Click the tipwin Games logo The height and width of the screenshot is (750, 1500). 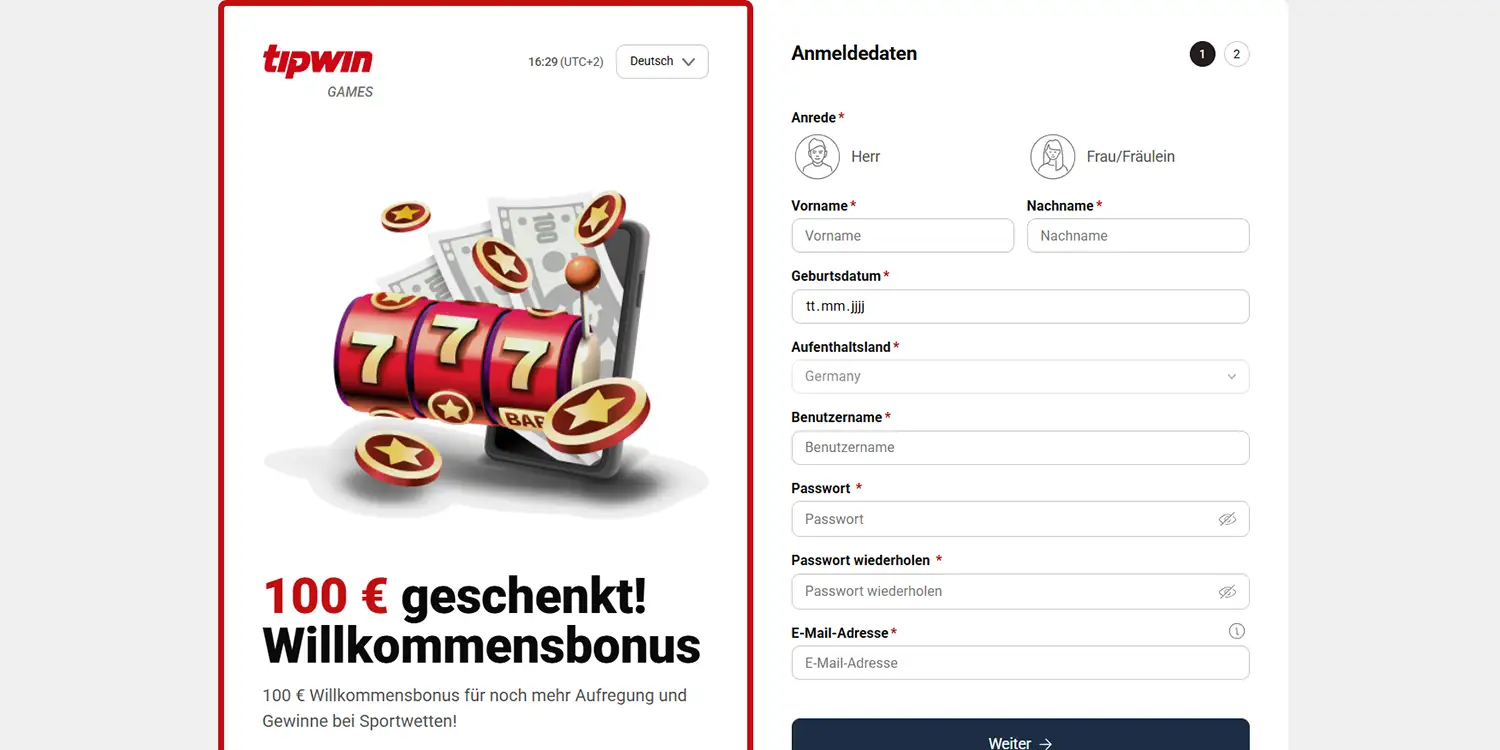318,71
